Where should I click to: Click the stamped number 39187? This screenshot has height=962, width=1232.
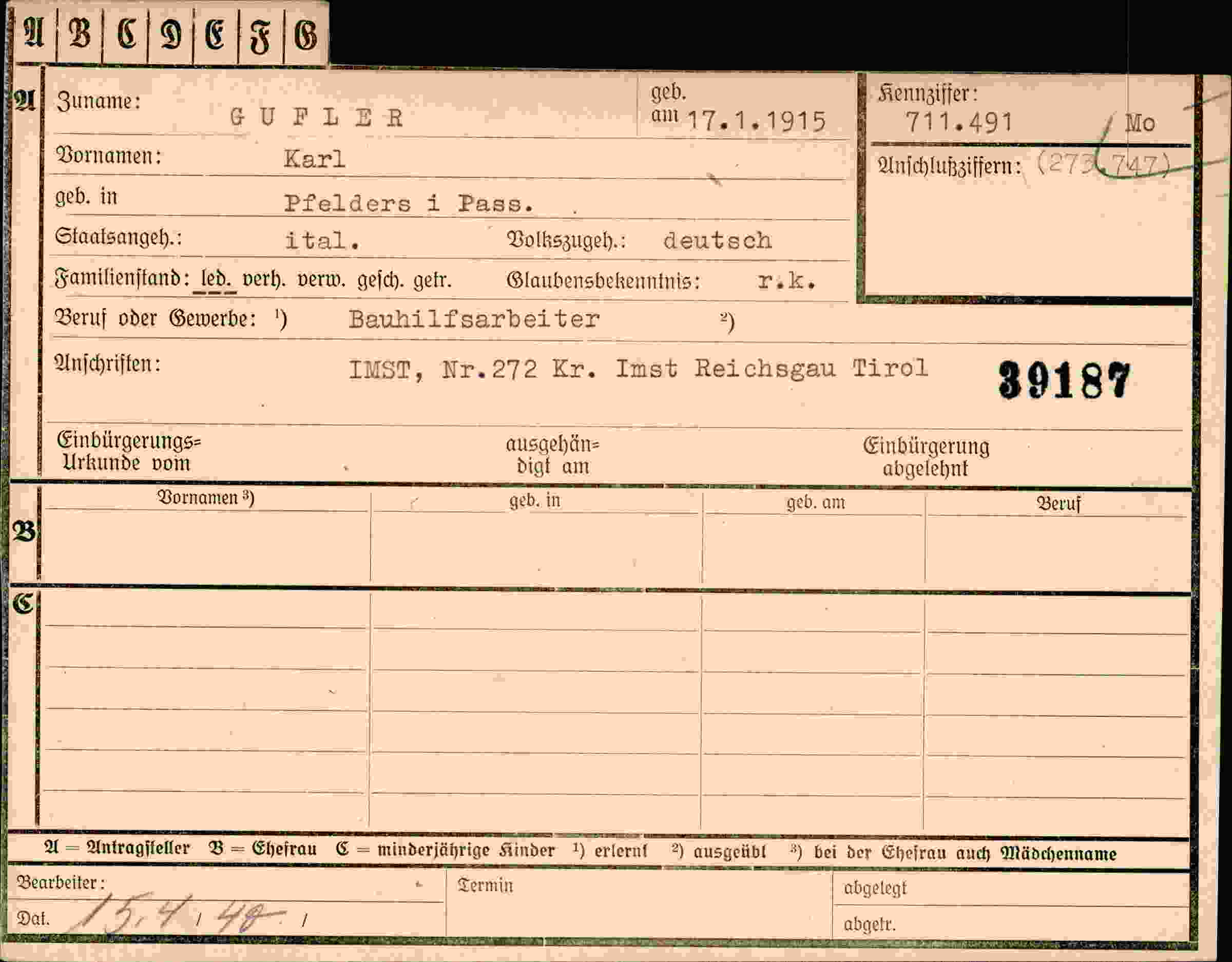[1065, 380]
